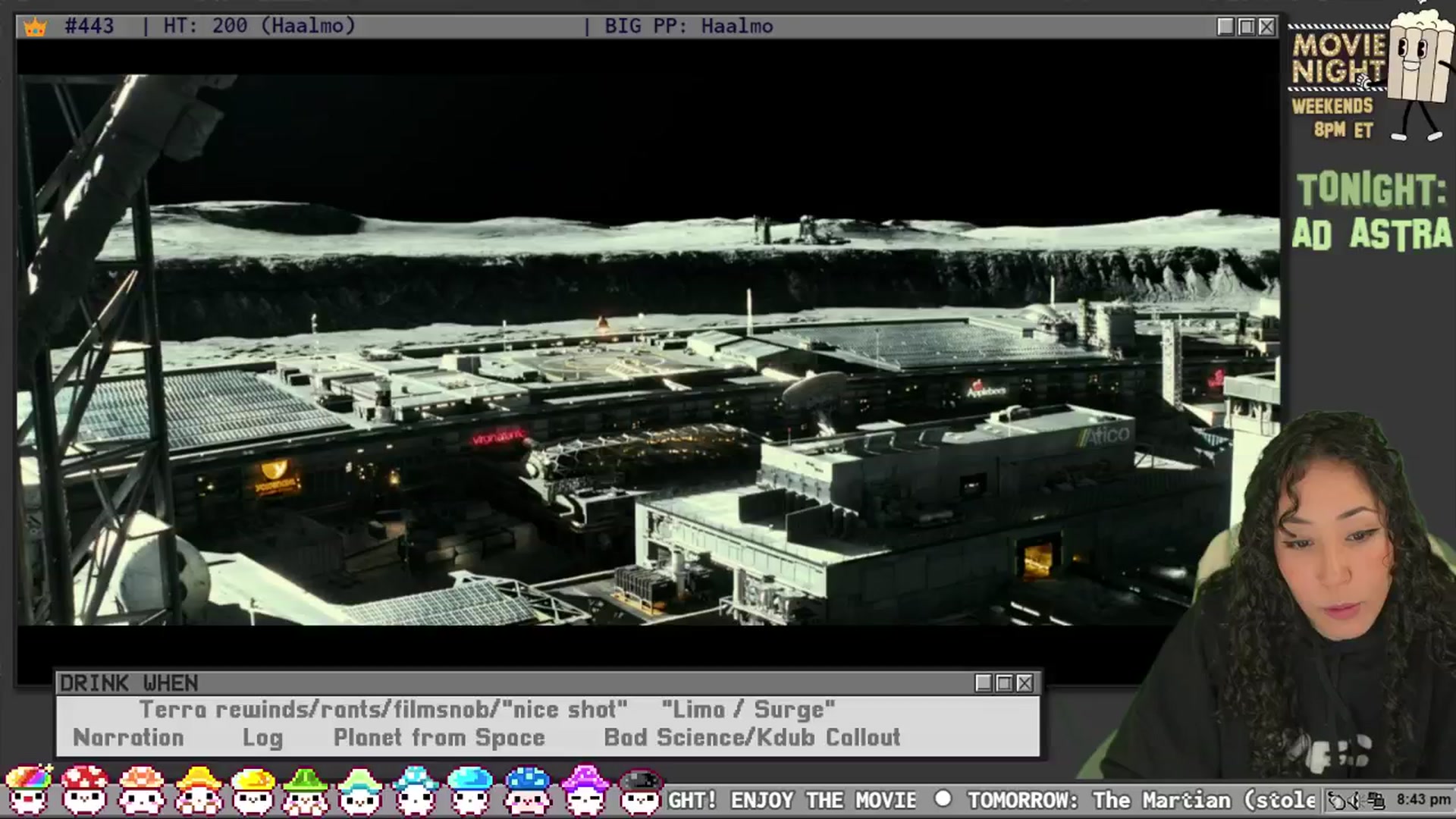Click the pointed yellow-orange mushroom icon
Screen dimensions: 1456x819
coord(198,790)
